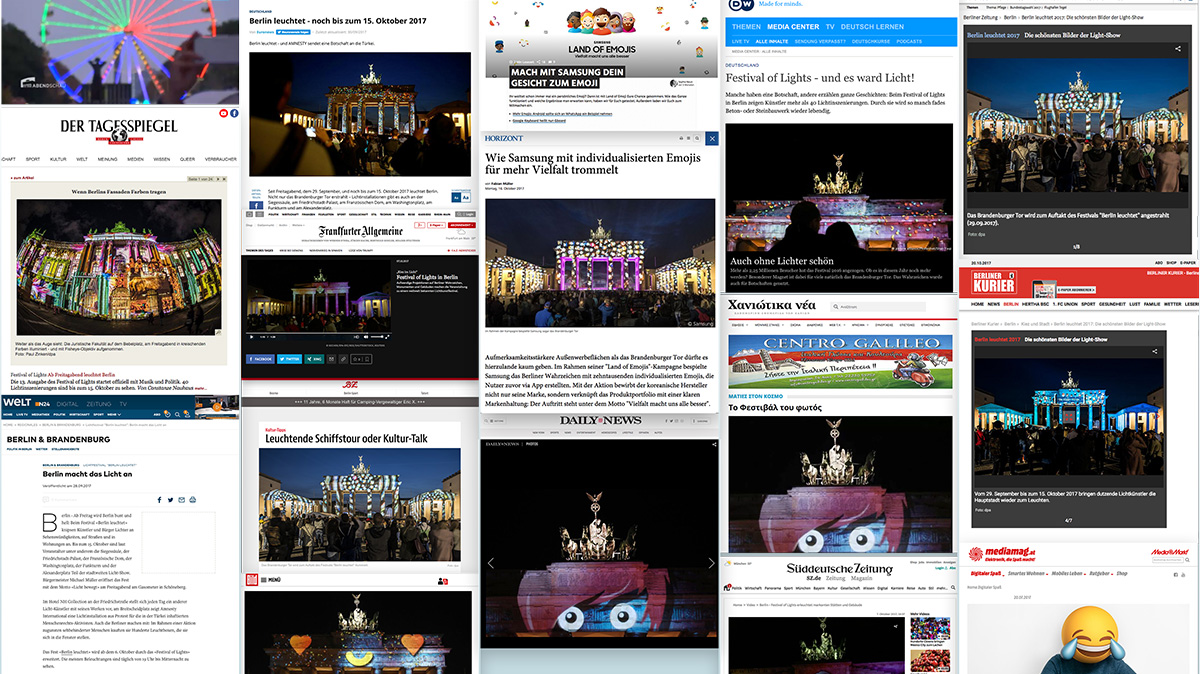Open 'Wie Samsung mit individualisierten Emojis' Horizont headline

pyautogui.click(x=593, y=164)
